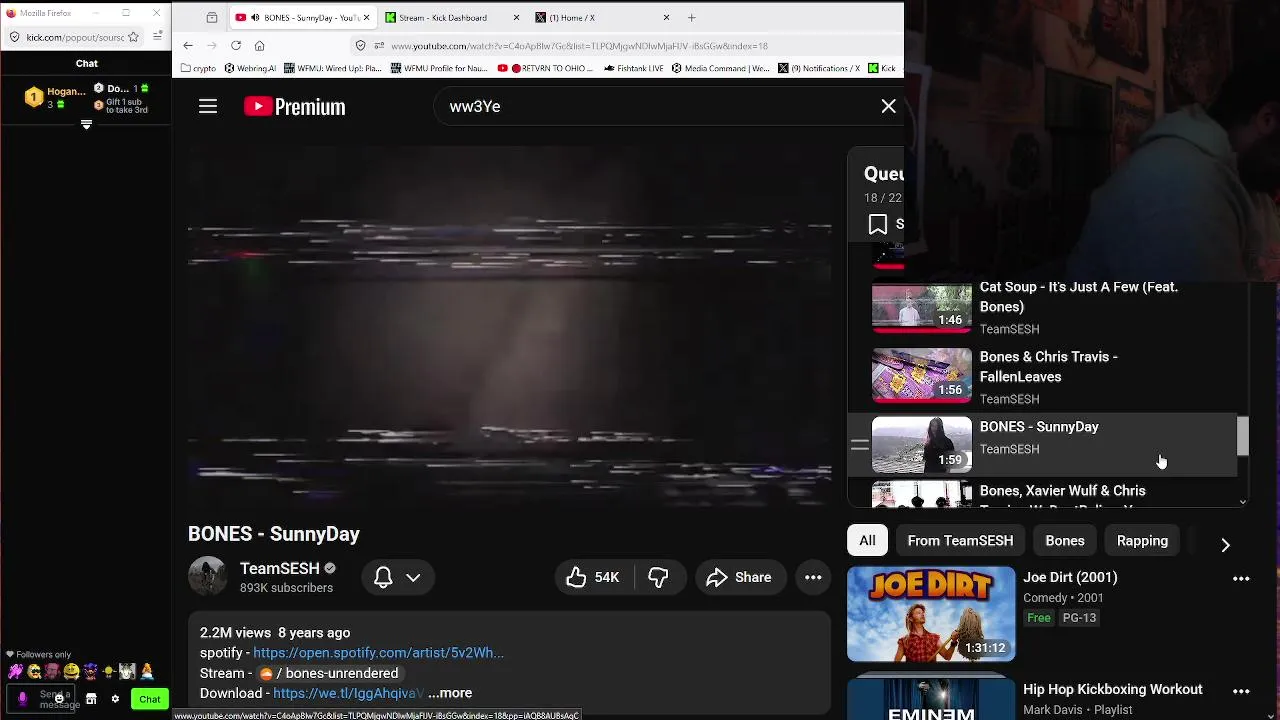Share the BONES - SunnyDay video
The width and height of the screenshot is (1280, 720).
[x=739, y=577]
